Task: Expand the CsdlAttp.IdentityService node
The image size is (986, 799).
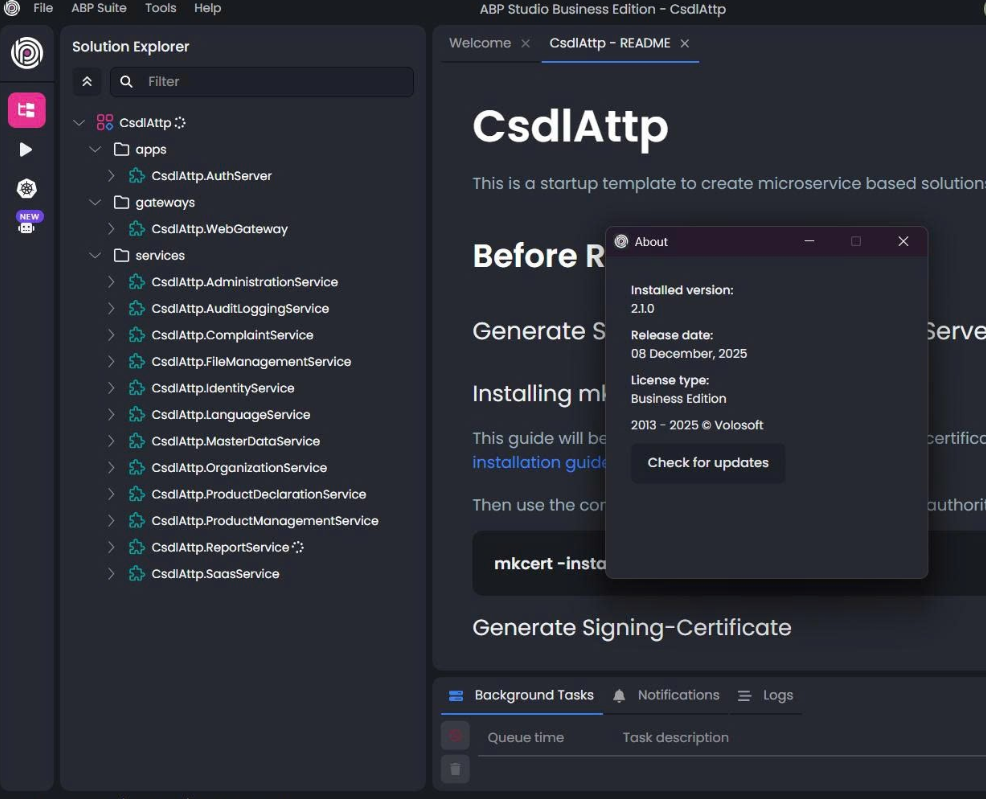Action: click(112, 388)
